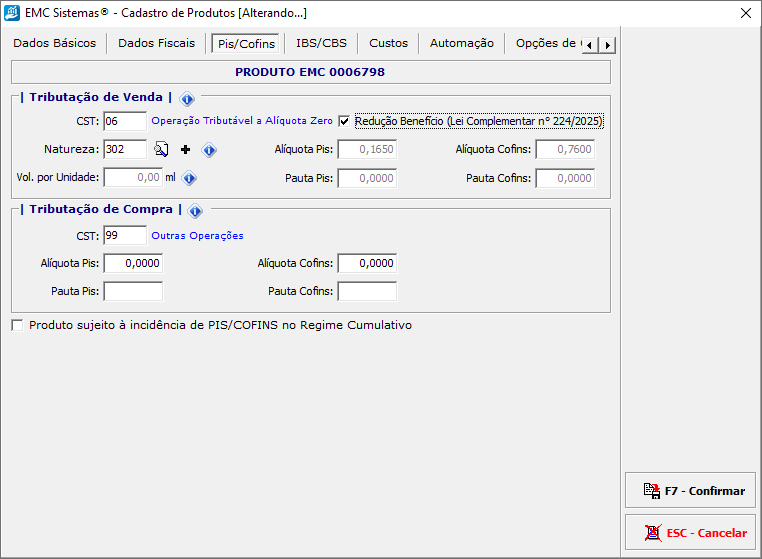Open the IBS/CBS tab
Viewport: 762px width, 559px height.
pyautogui.click(x=321, y=44)
